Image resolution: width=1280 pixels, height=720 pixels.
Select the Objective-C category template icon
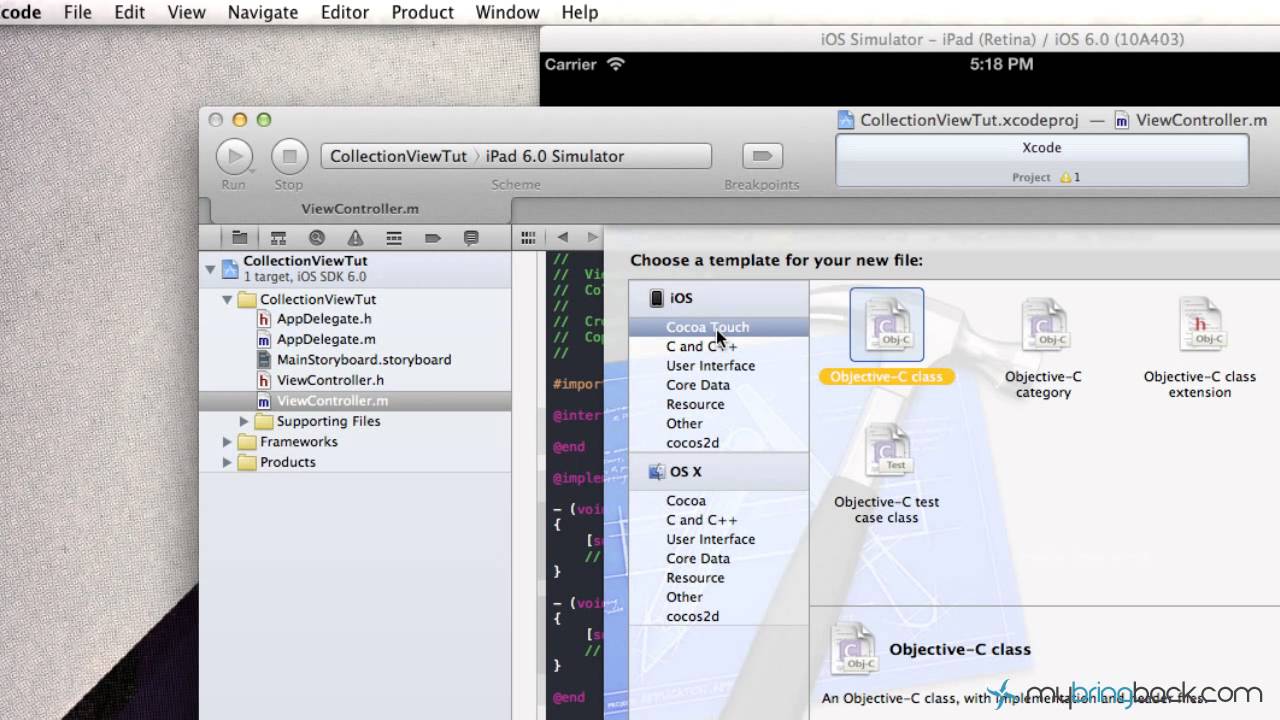[1043, 325]
